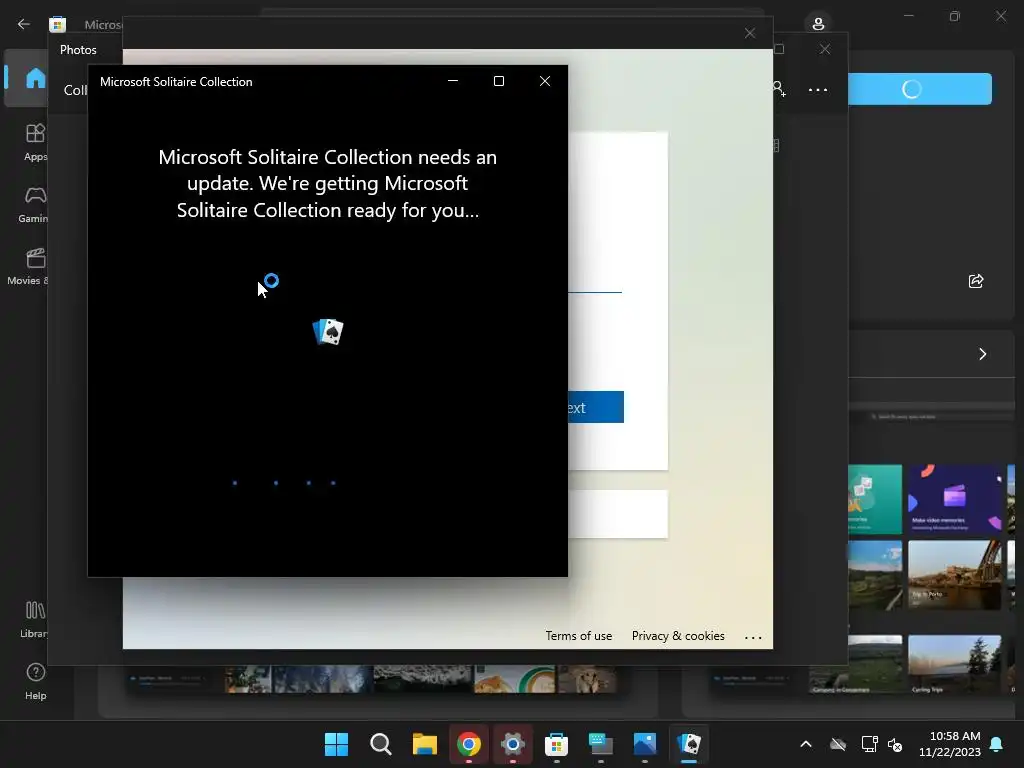Maximize the Microsoft Solitaire Collection window
This screenshot has width=1024, height=768.
click(499, 81)
